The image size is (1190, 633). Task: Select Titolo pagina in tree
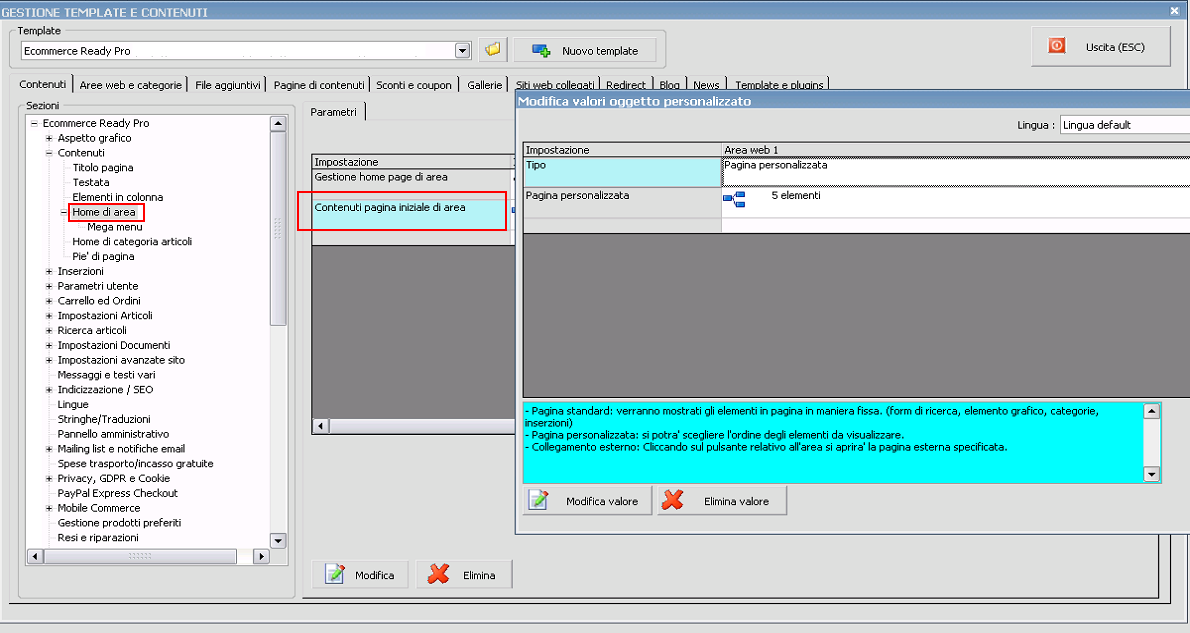[102, 168]
